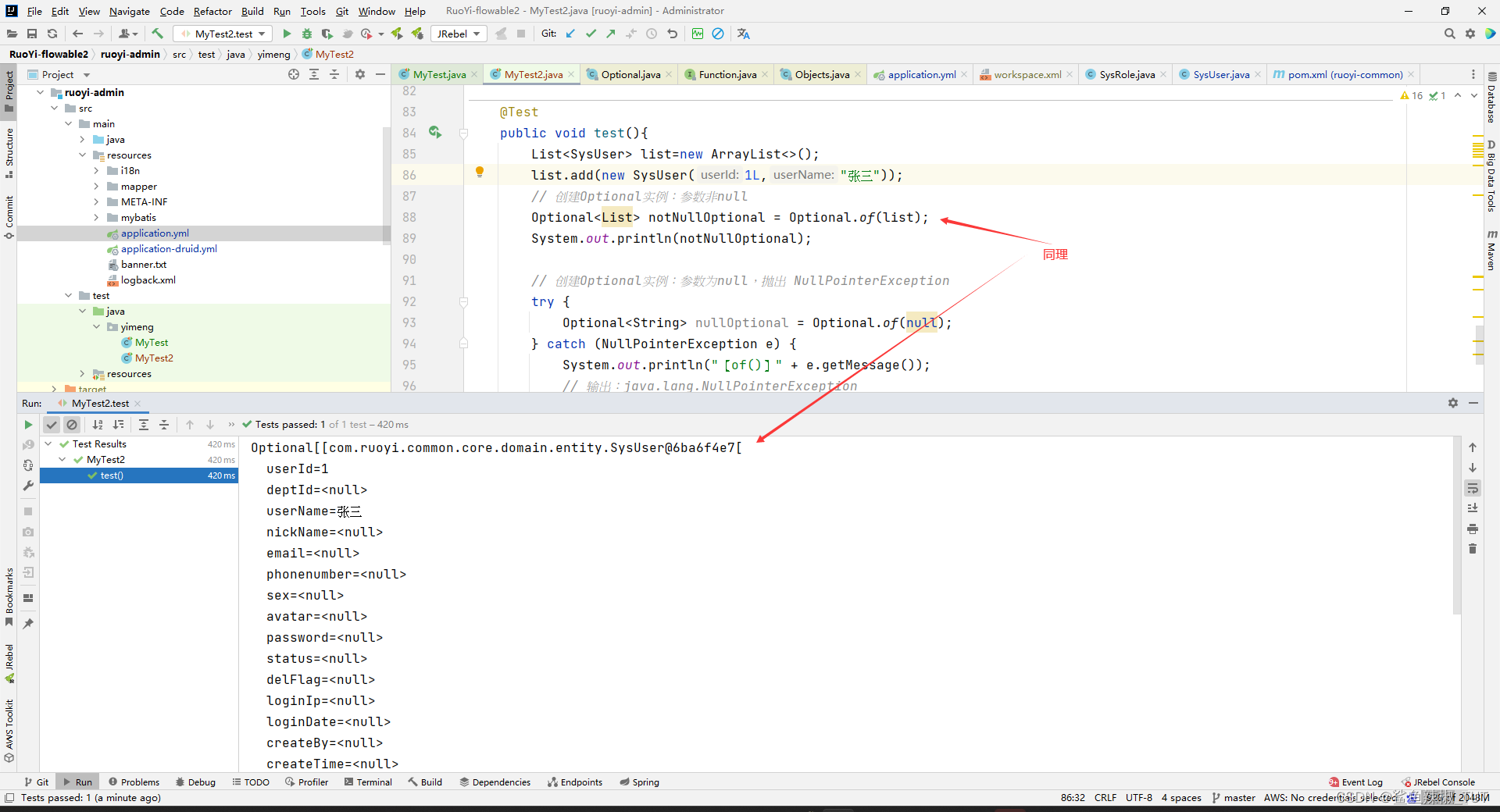The image size is (1500, 812).
Task: Click the locate target icon in Project panel
Action: (x=294, y=74)
